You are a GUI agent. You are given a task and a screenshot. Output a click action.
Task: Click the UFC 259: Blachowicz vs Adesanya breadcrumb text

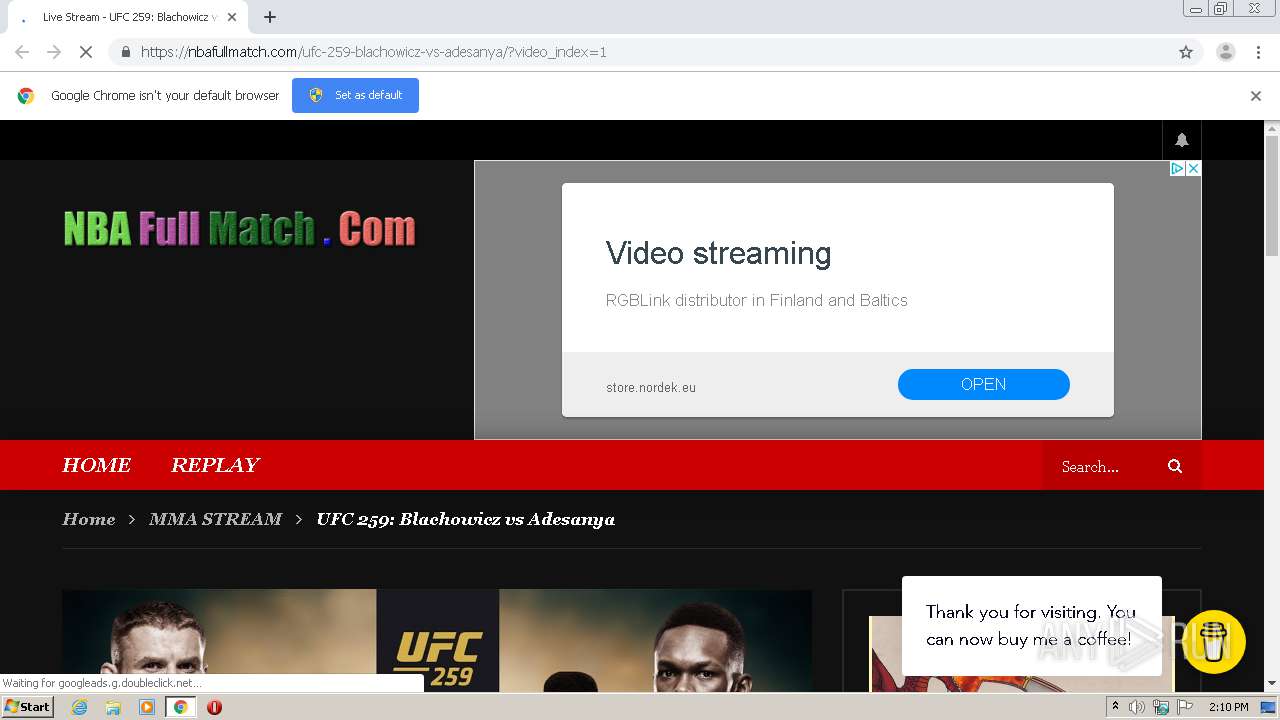point(466,519)
